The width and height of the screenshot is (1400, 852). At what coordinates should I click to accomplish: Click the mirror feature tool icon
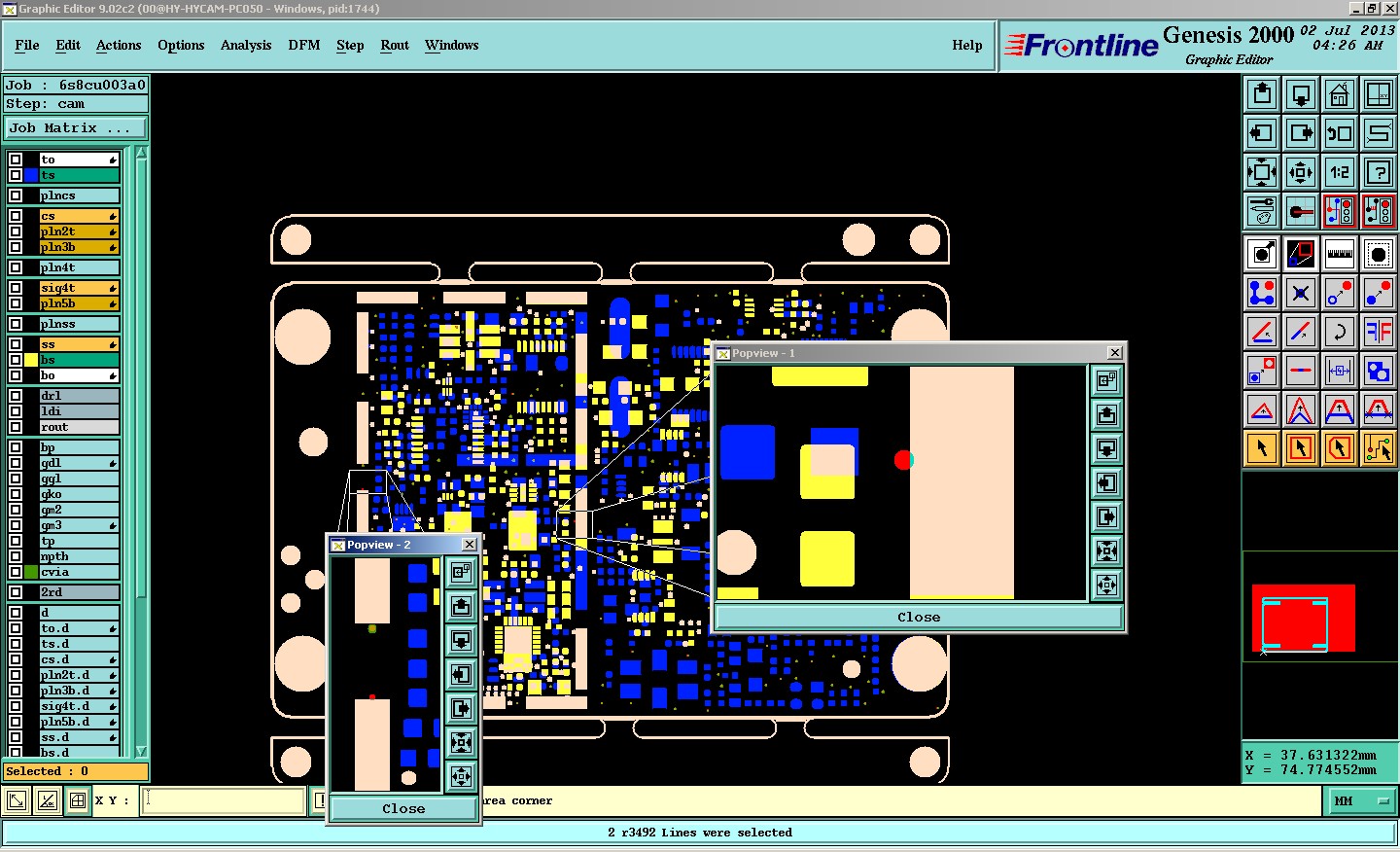point(1379,332)
